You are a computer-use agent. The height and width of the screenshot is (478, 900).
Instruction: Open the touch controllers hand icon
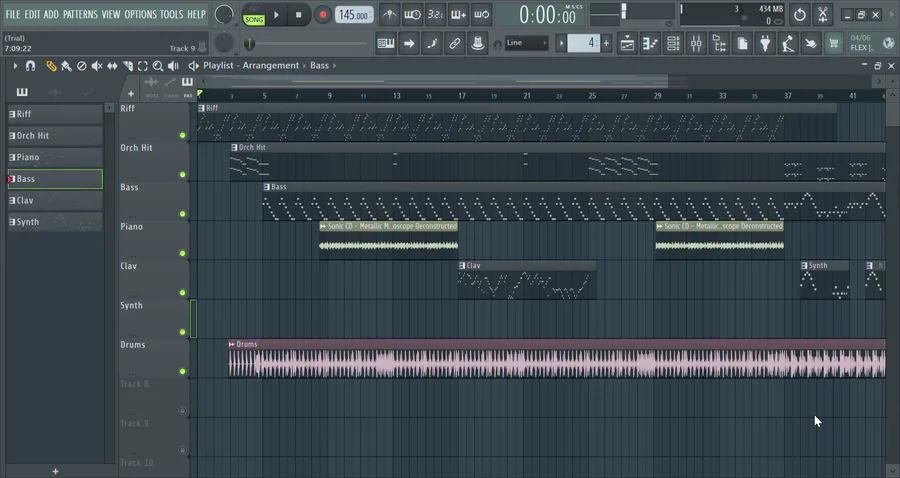811,43
